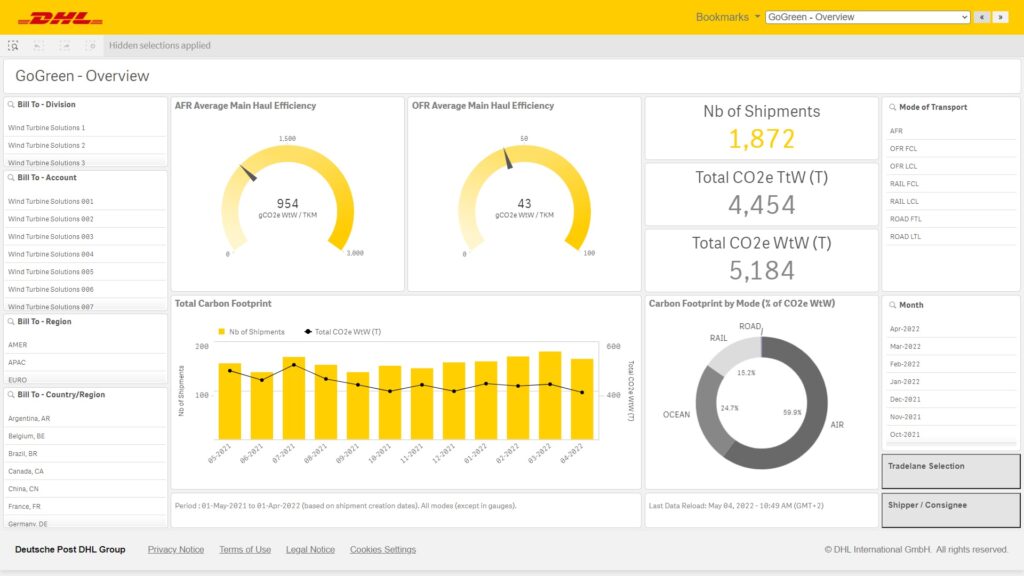Select Wind Turbine Solutions 2 division
This screenshot has height=576, width=1024.
click(86, 146)
